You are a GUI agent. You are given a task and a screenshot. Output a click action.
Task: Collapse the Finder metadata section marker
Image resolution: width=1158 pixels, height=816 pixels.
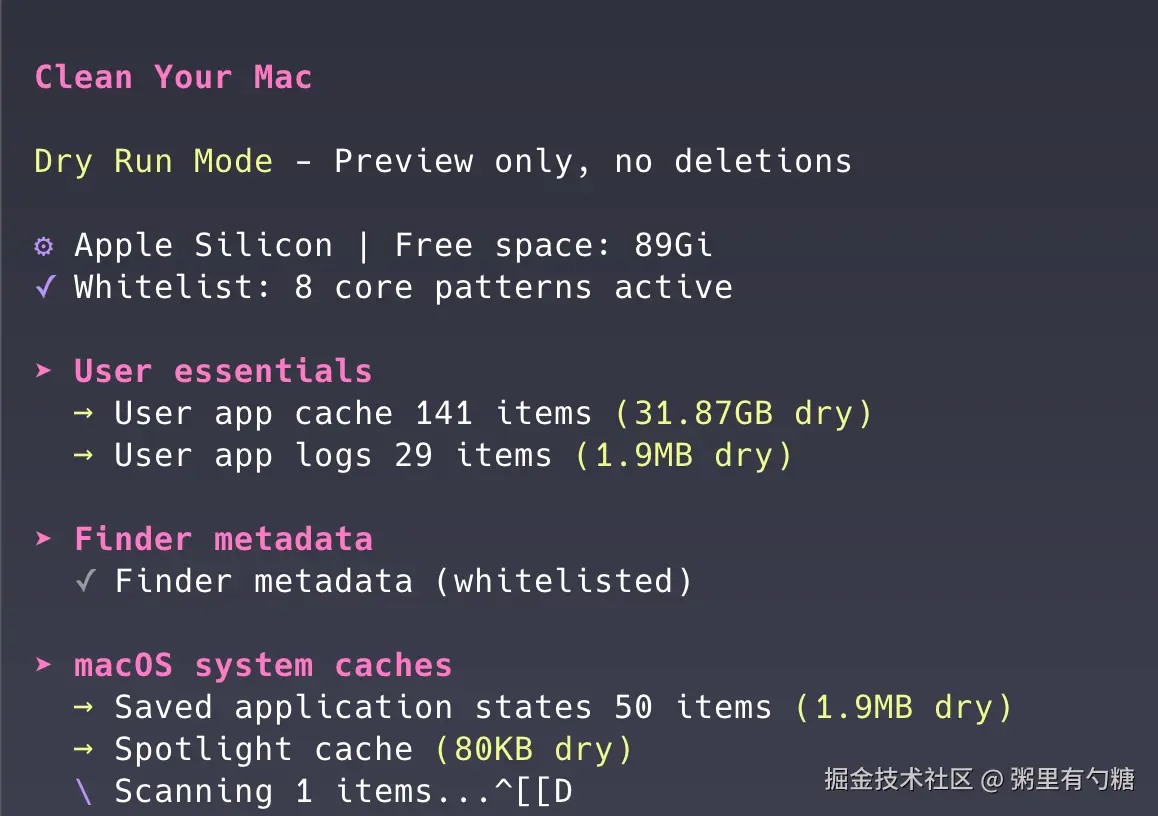point(44,539)
